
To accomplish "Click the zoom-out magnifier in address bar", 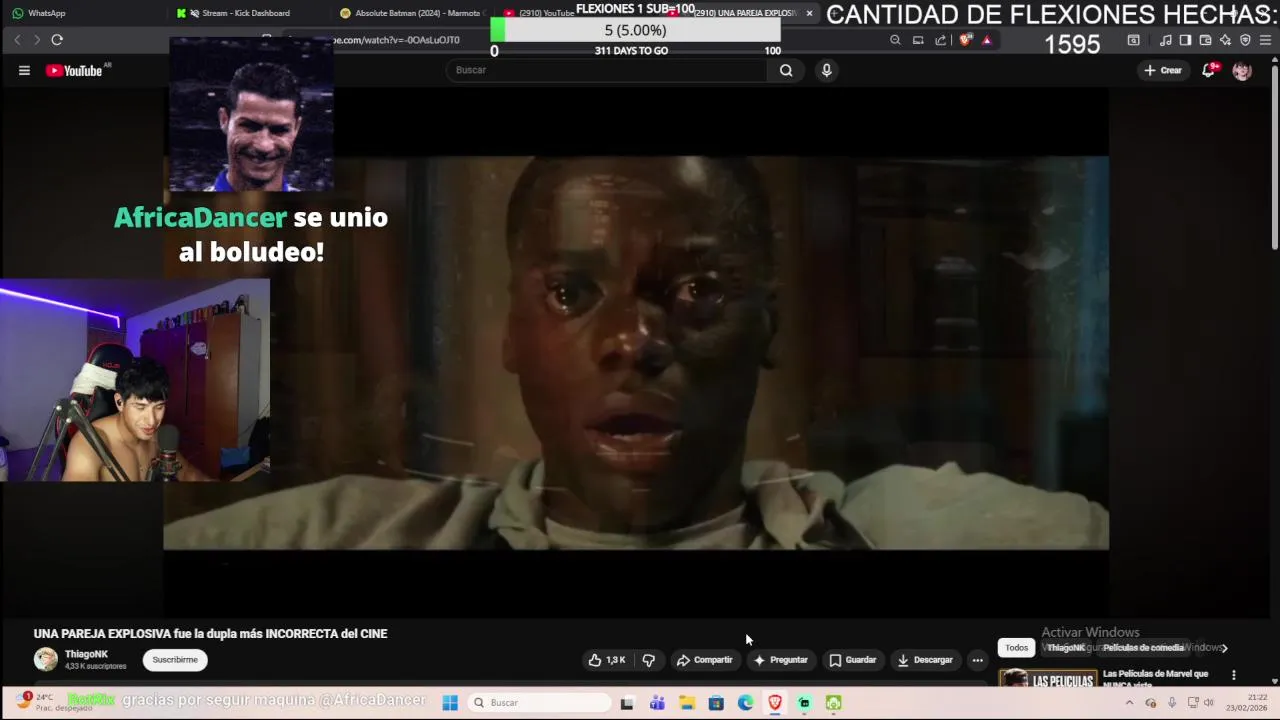I will (895, 40).
